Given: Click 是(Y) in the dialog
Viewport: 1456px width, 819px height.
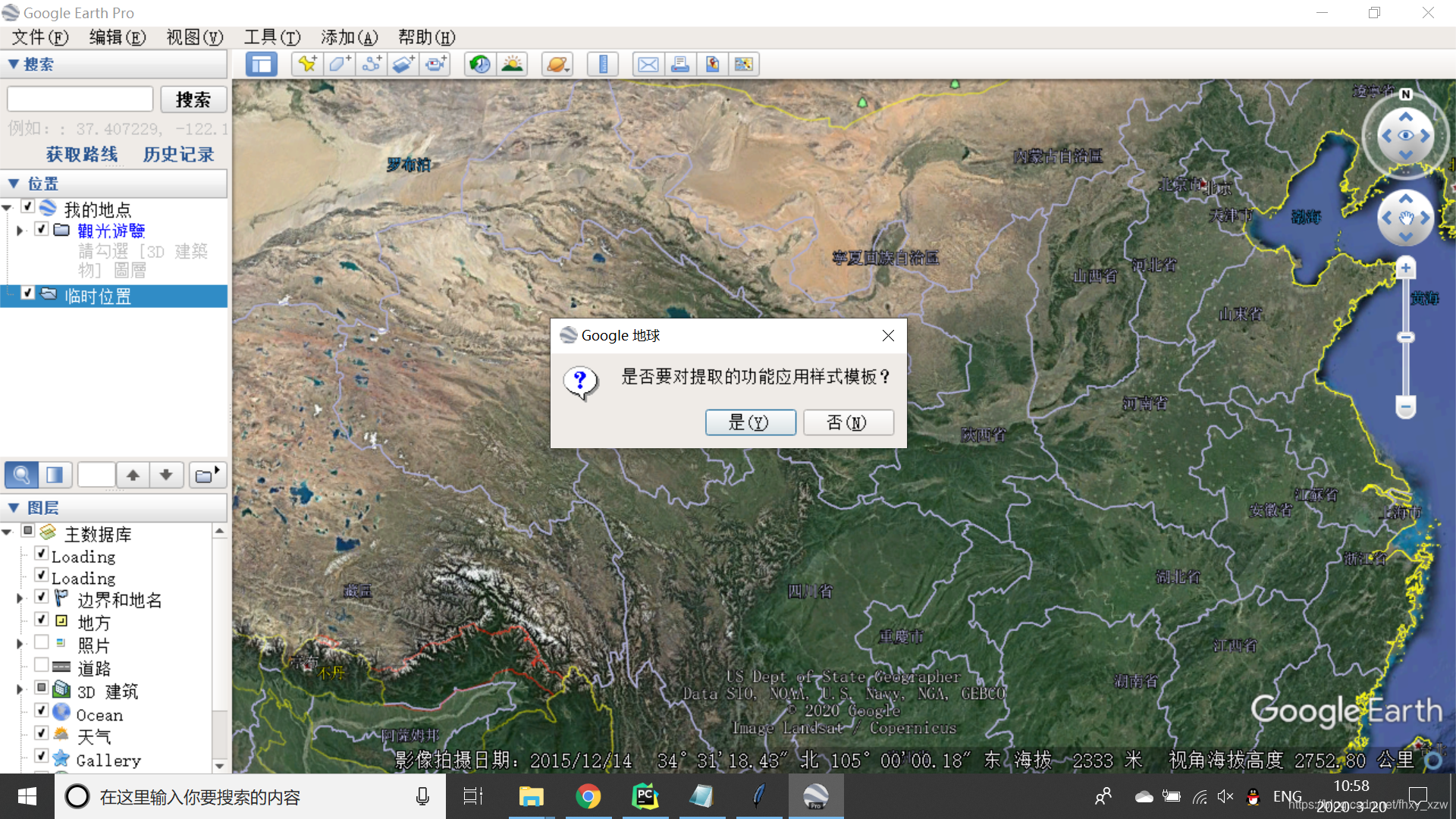Looking at the screenshot, I should [750, 422].
